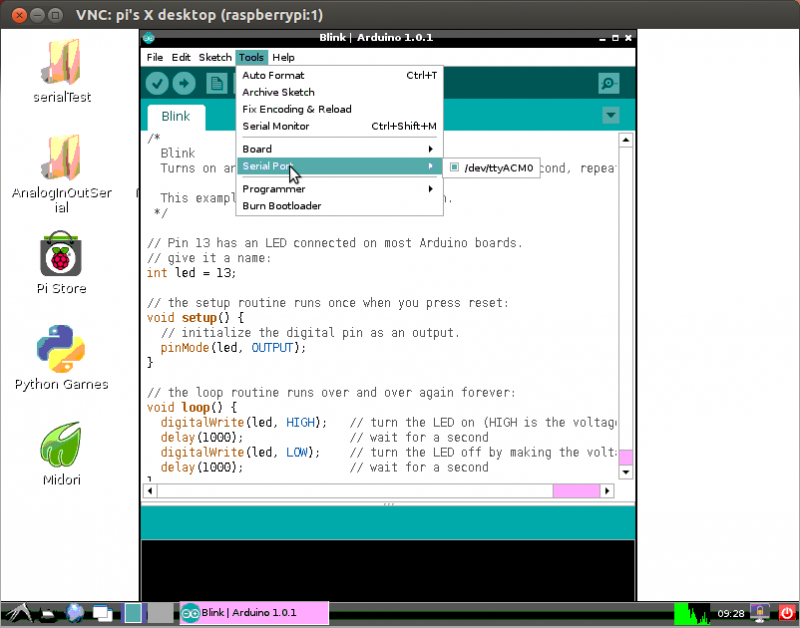Click the 'void setup() {' code line

(x=195, y=318)
